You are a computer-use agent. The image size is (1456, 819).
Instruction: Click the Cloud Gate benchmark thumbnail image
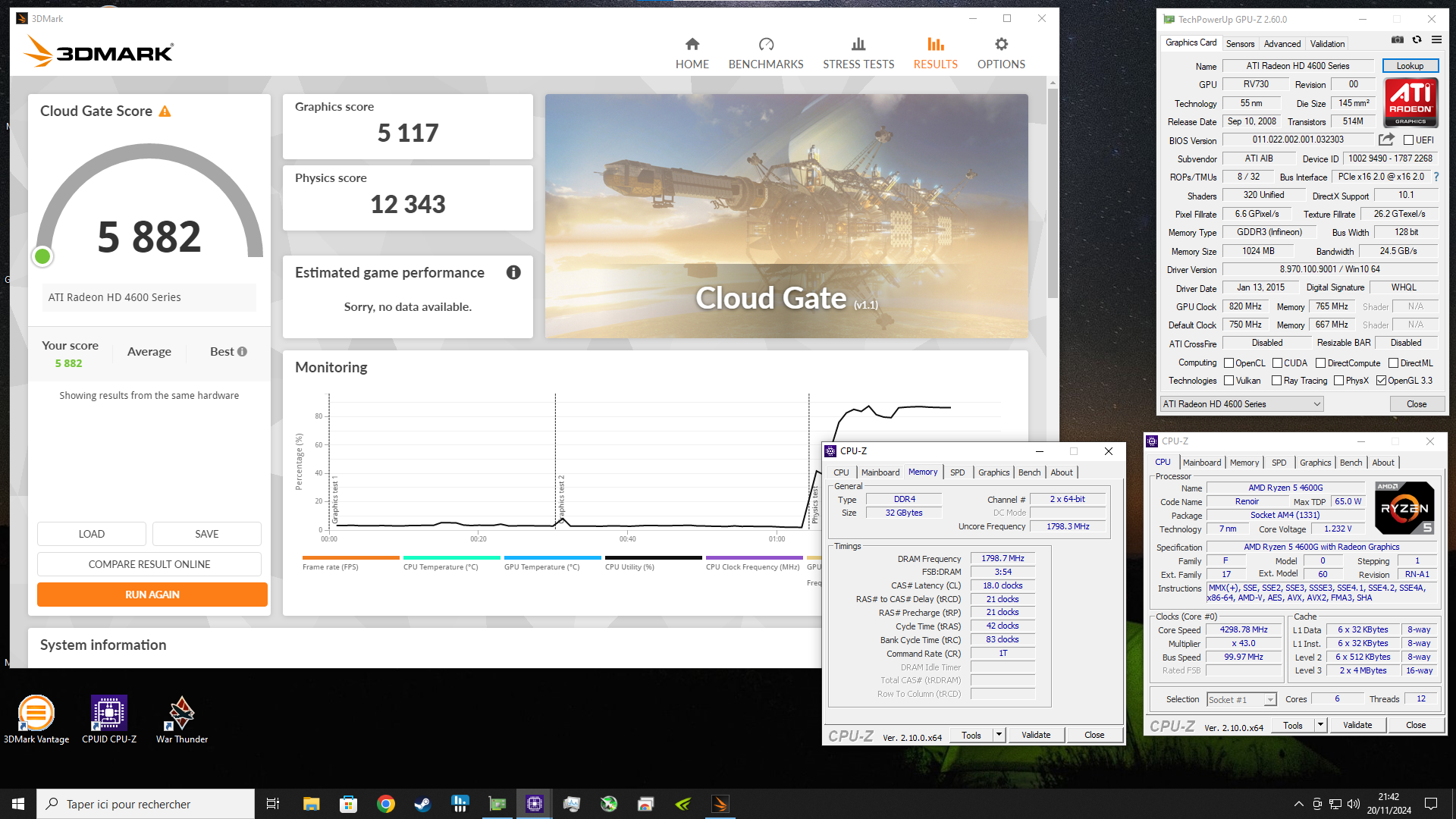click(786, 216)
